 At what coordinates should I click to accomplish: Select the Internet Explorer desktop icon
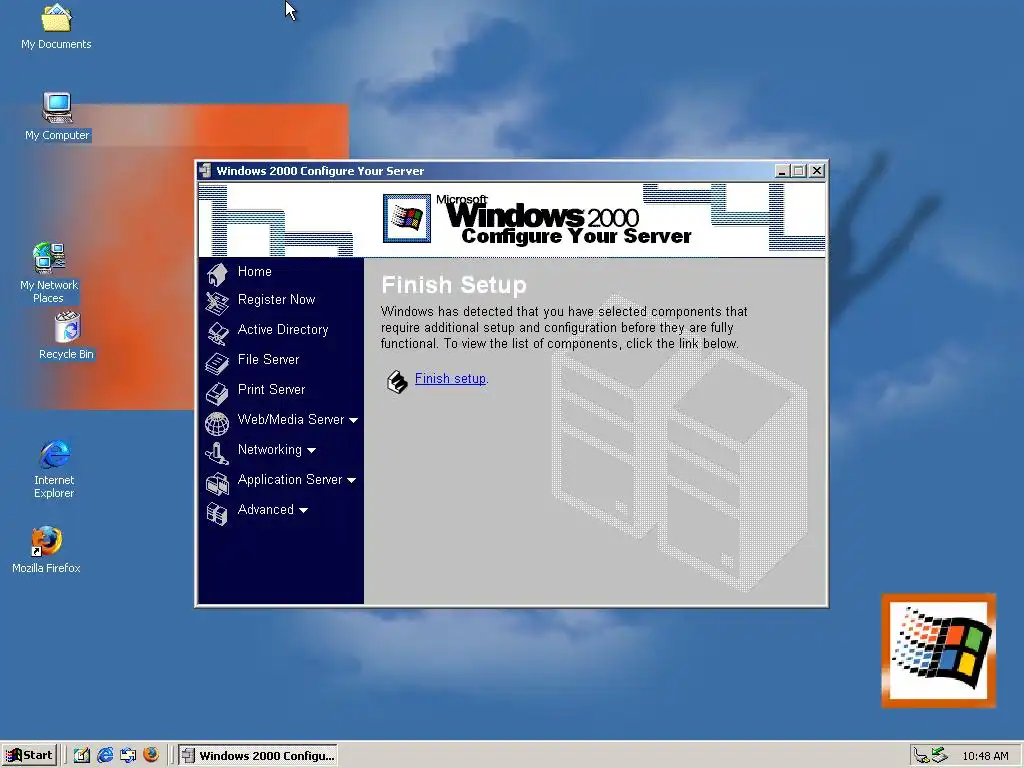click(54, 470)
